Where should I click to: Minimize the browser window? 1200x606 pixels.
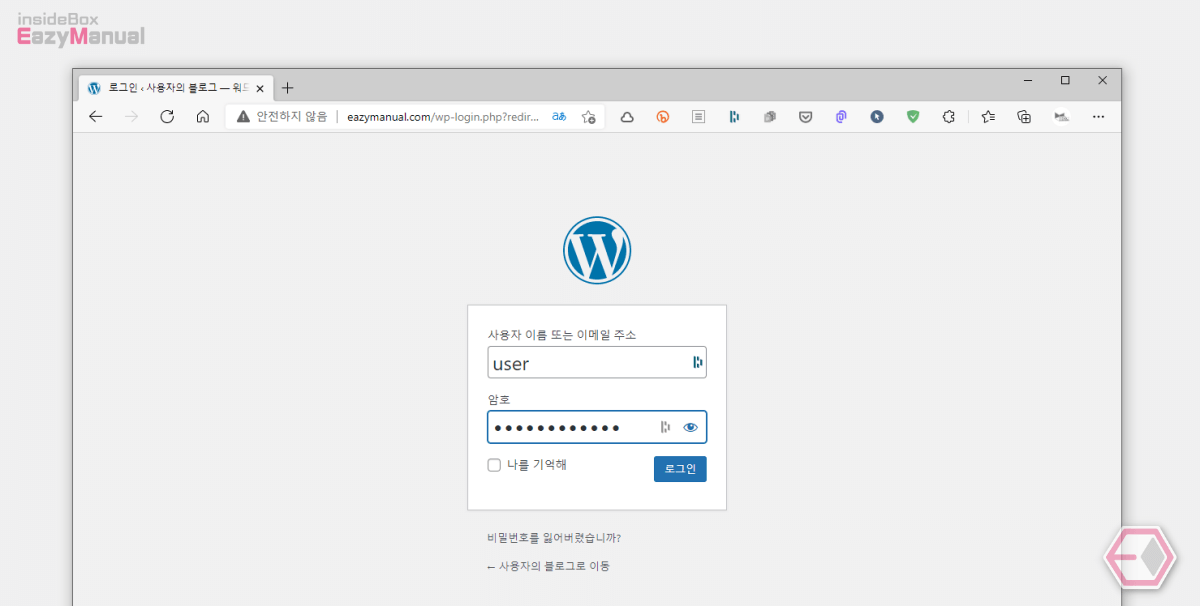pyautogui.click(x=1028, y=80)
